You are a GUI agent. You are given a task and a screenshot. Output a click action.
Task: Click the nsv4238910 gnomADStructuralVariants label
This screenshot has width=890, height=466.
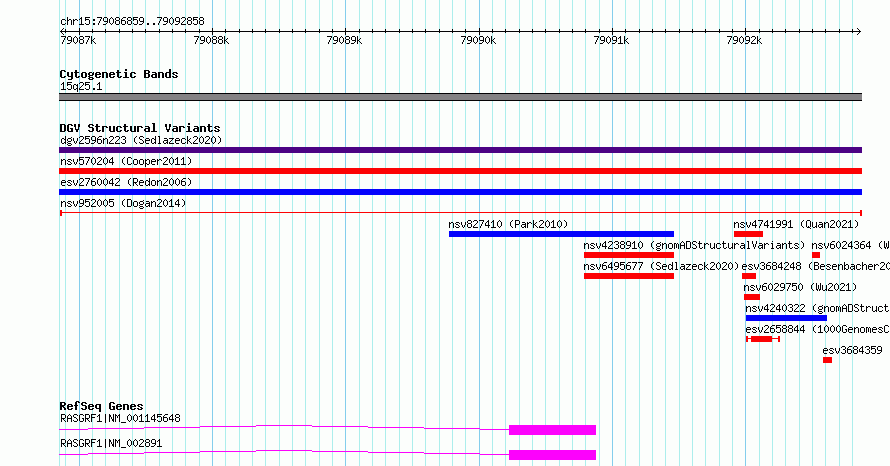(694, 245)
